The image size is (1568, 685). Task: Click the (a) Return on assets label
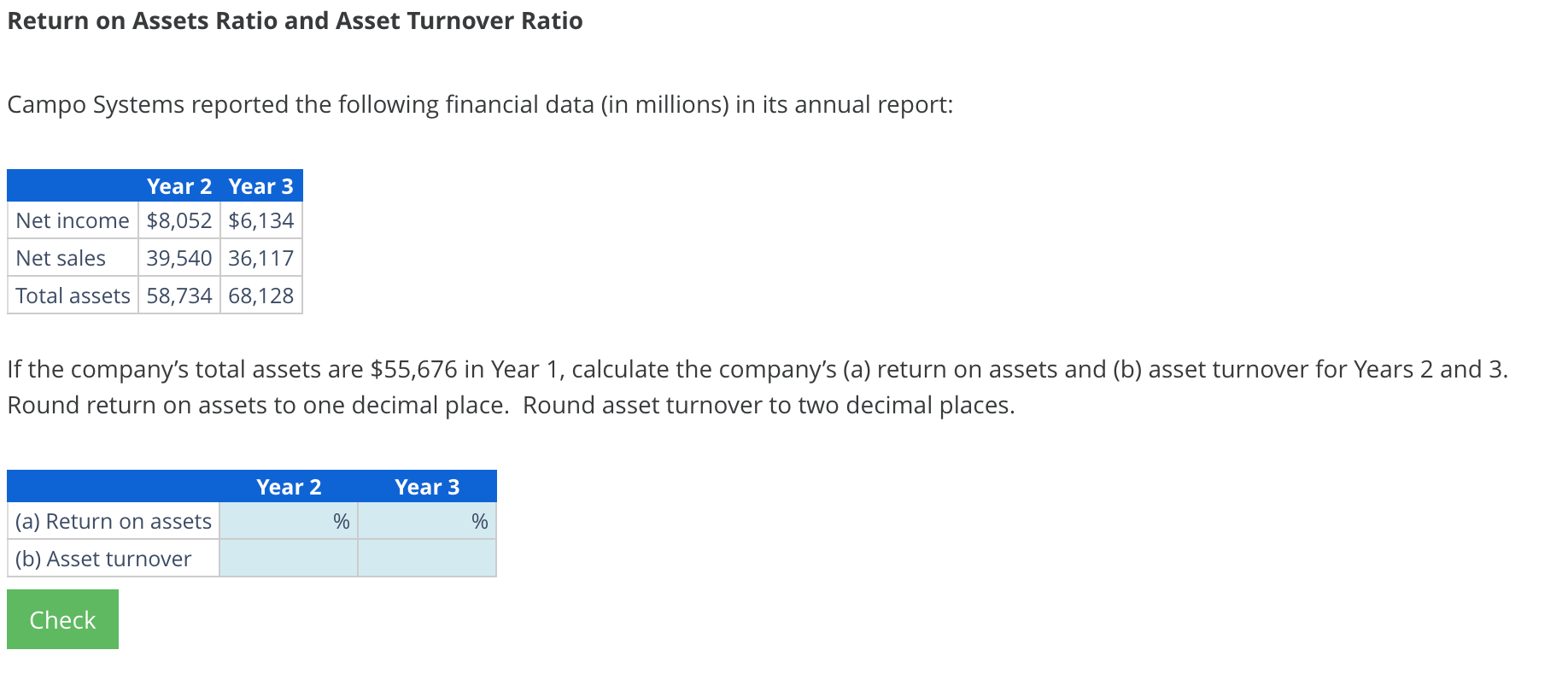(x=112, y=521)
